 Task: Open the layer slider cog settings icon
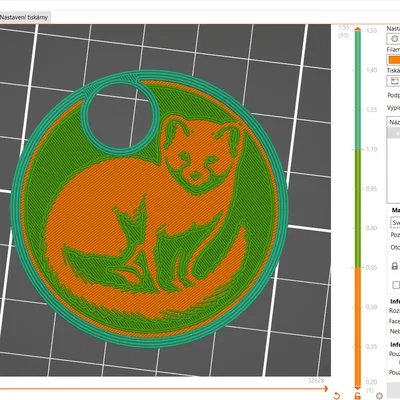379,396
